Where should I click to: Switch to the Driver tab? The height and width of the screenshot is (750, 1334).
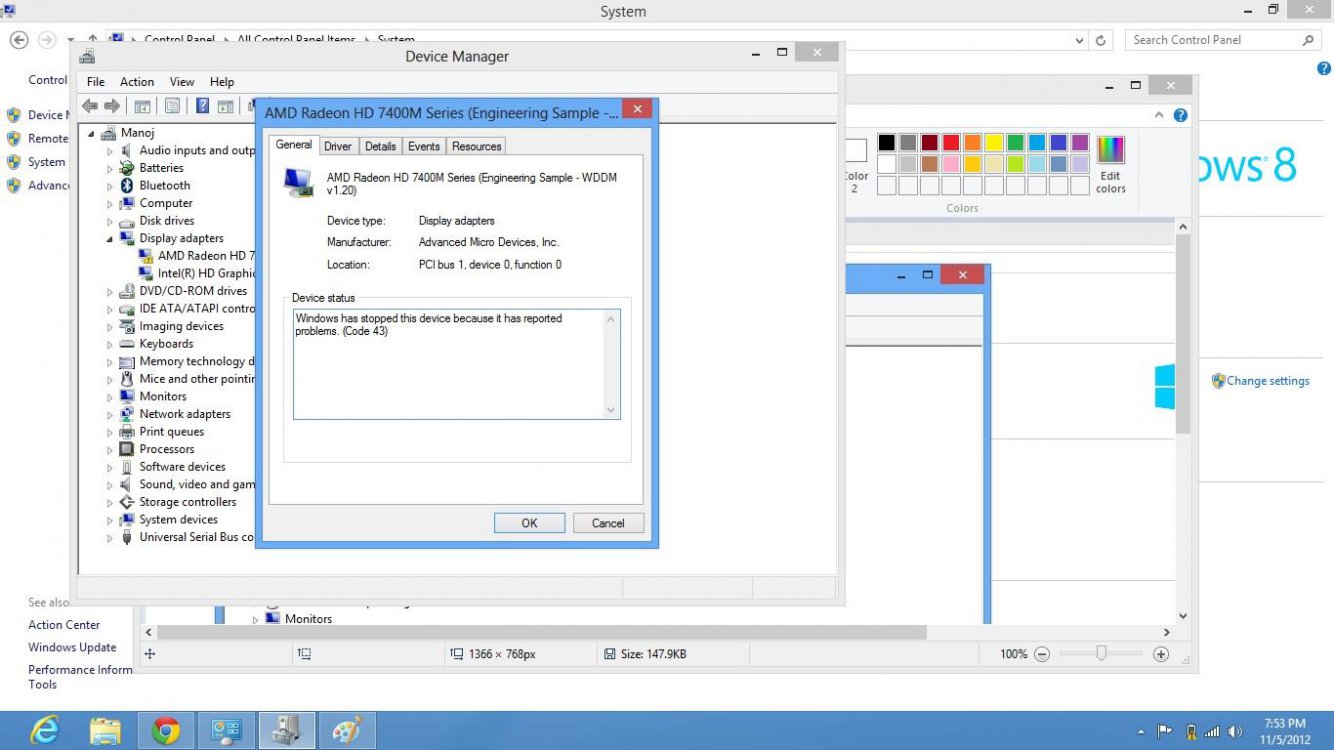coord(338,146)
